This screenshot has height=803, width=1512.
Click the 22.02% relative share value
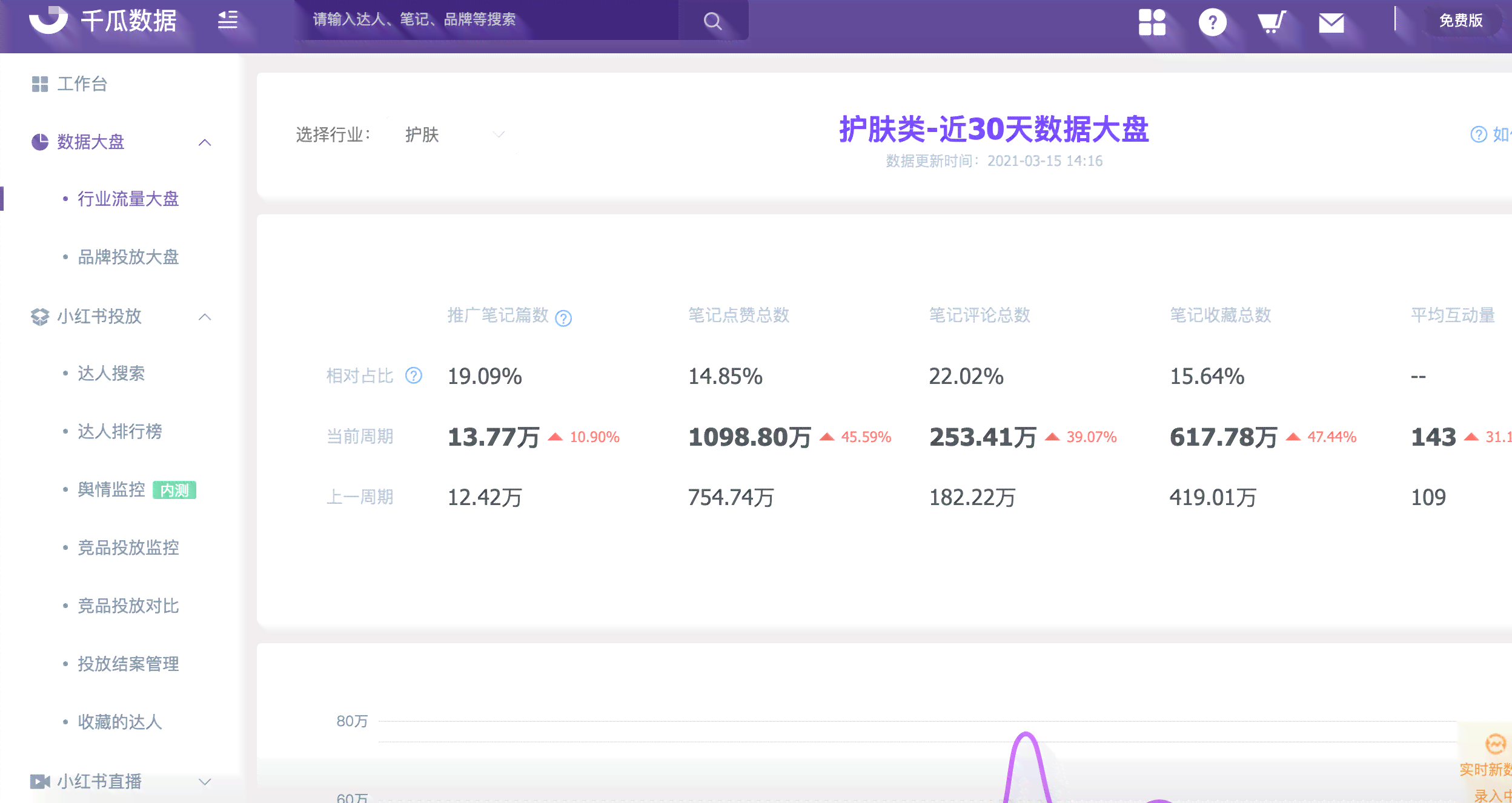pos(966,376)
